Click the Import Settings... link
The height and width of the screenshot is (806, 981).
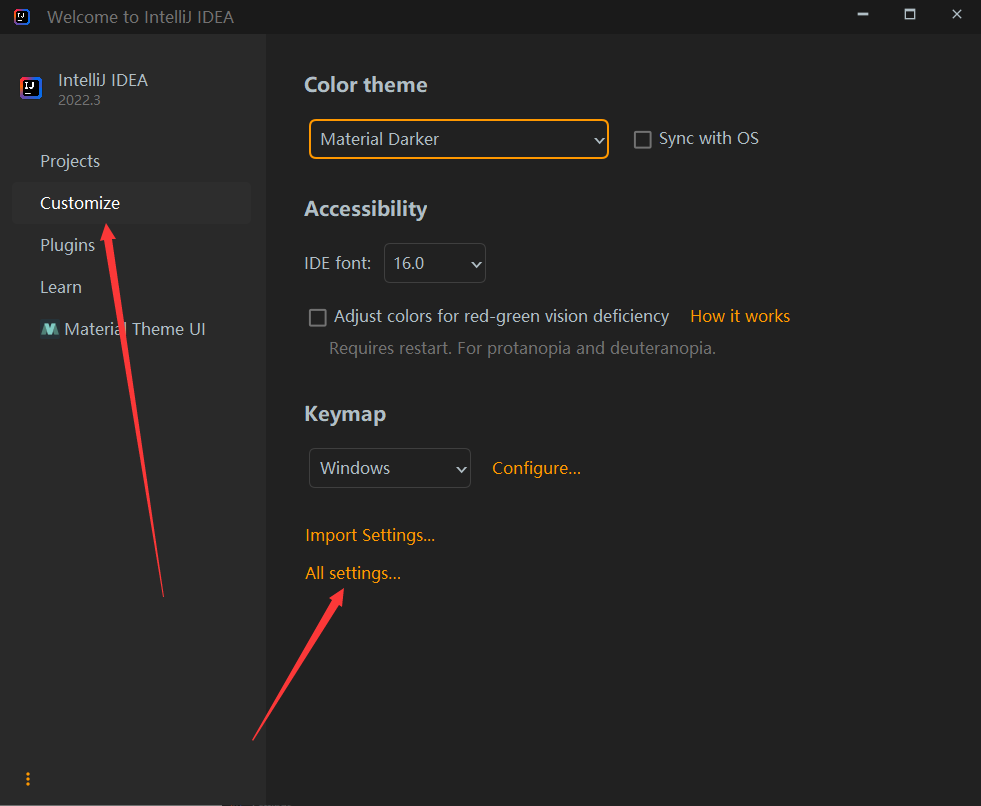point(370,535)
